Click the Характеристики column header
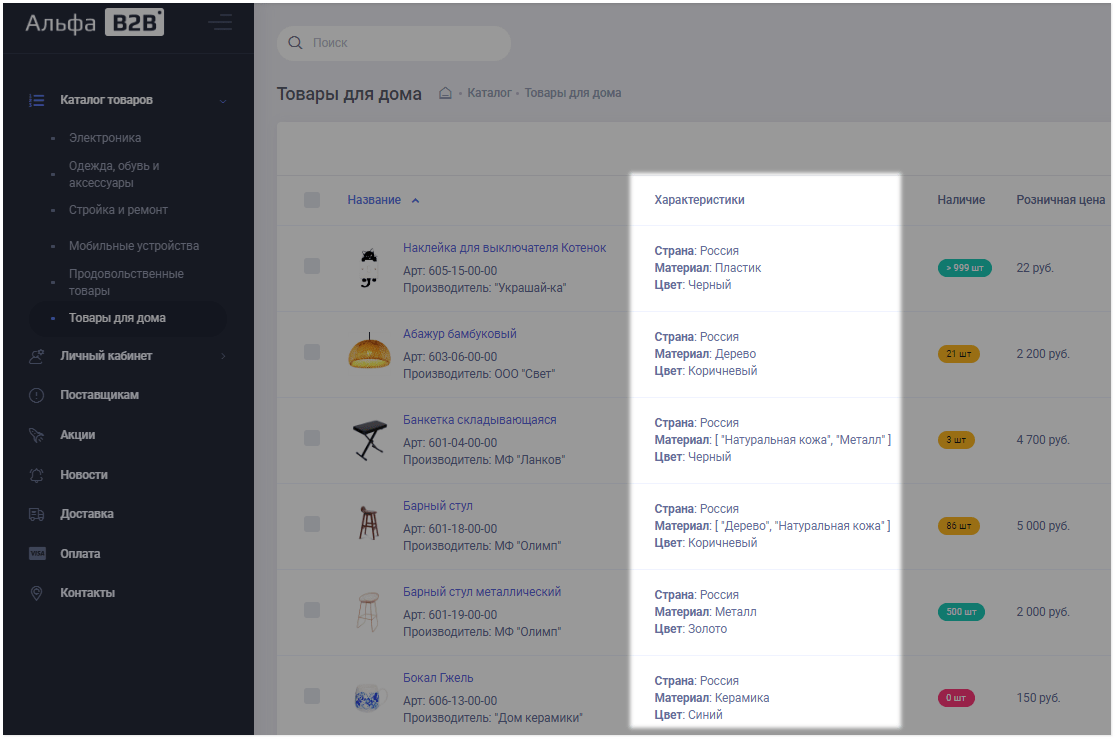 pyautogui.click(x=700, y=201)
